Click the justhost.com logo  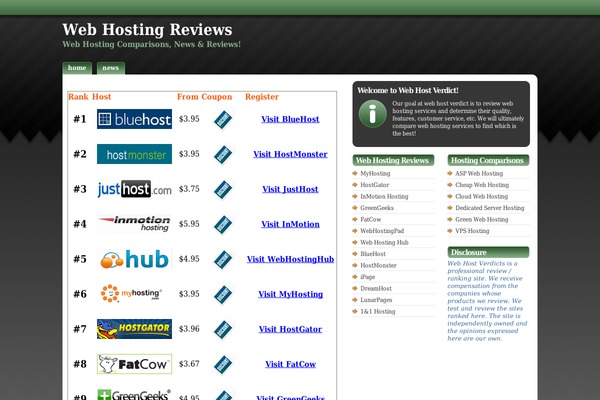pyautogui.click(x=134, y=189)
